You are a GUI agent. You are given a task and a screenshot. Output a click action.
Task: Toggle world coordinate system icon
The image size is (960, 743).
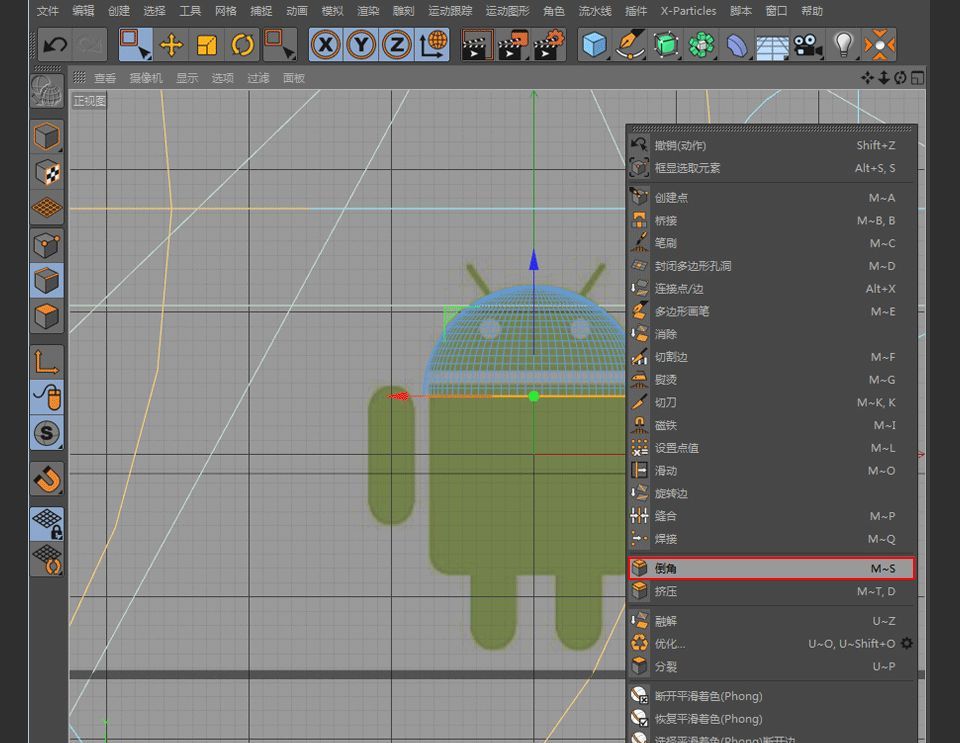coord(433,45)
